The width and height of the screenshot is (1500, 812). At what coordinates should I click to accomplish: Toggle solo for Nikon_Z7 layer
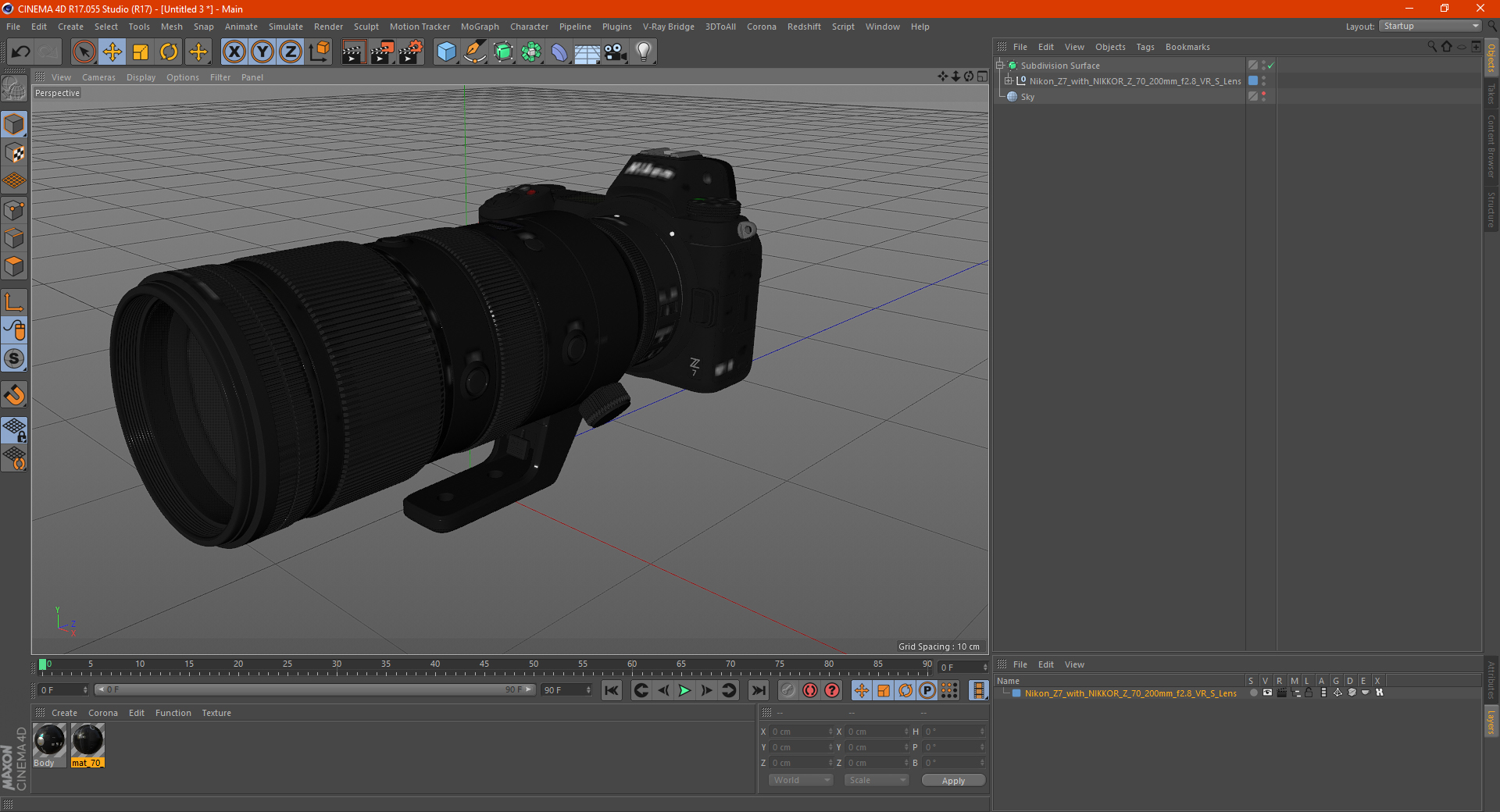click(1252, 693)
